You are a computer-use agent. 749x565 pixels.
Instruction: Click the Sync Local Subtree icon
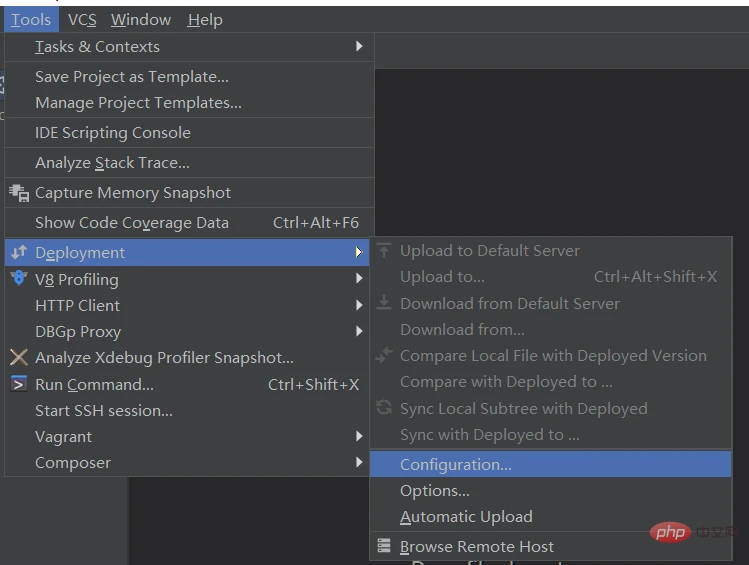point(384,408)
